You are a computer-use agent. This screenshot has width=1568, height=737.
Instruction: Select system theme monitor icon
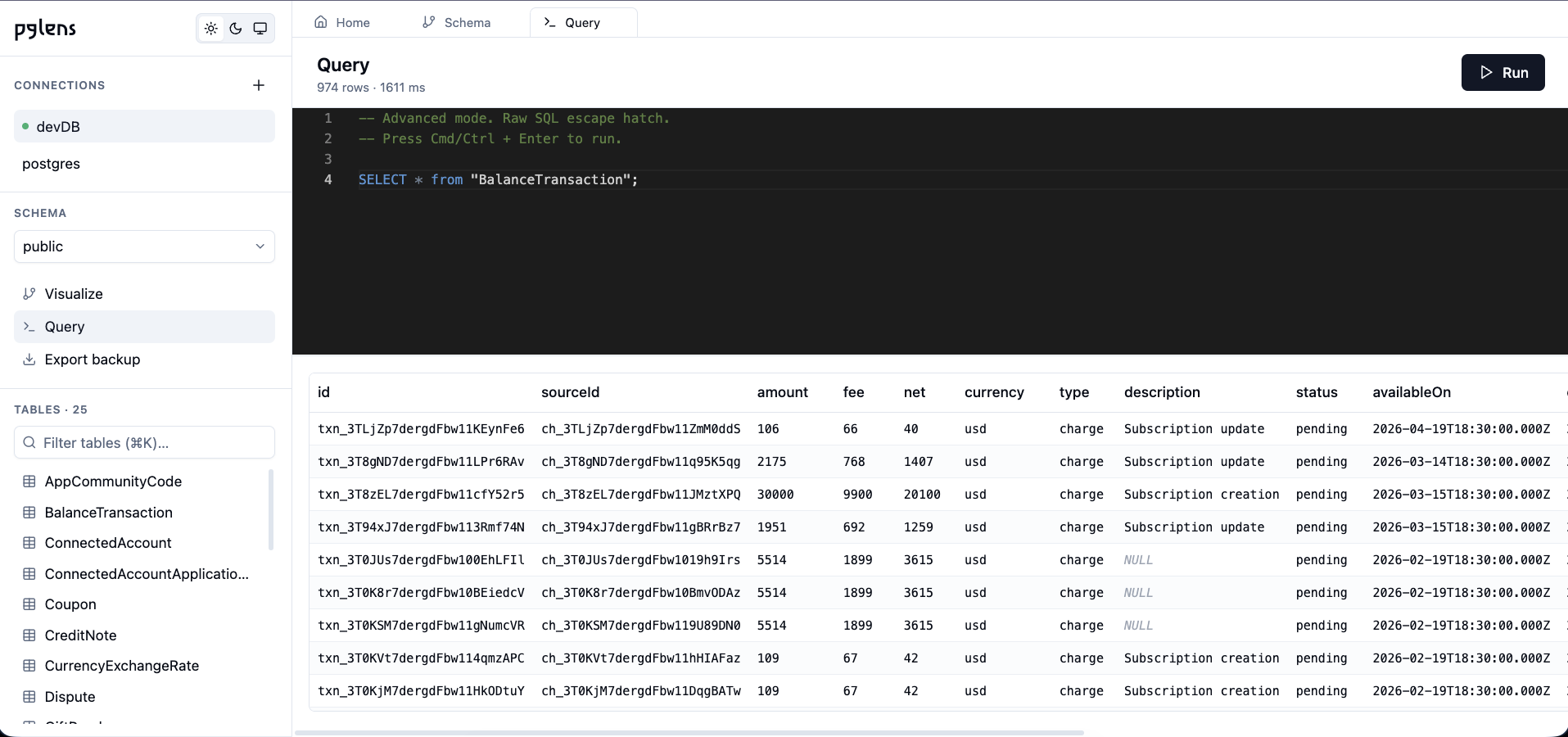(260, 29)
